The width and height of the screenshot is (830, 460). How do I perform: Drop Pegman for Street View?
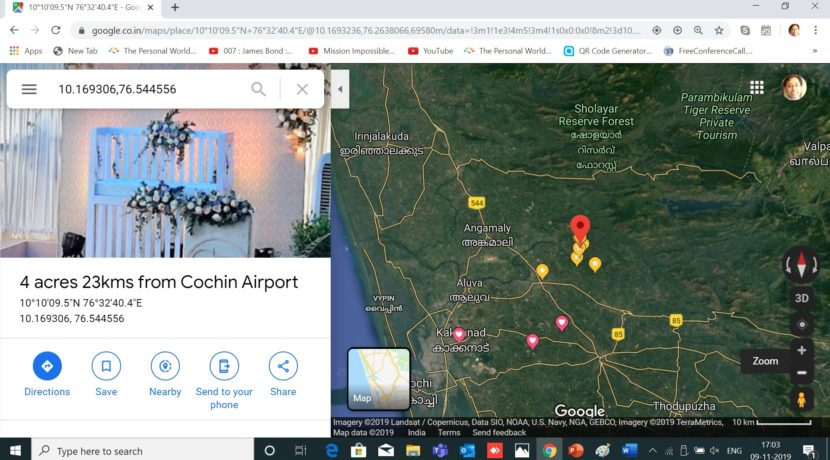pyautogui.click(x=801, y=399)
